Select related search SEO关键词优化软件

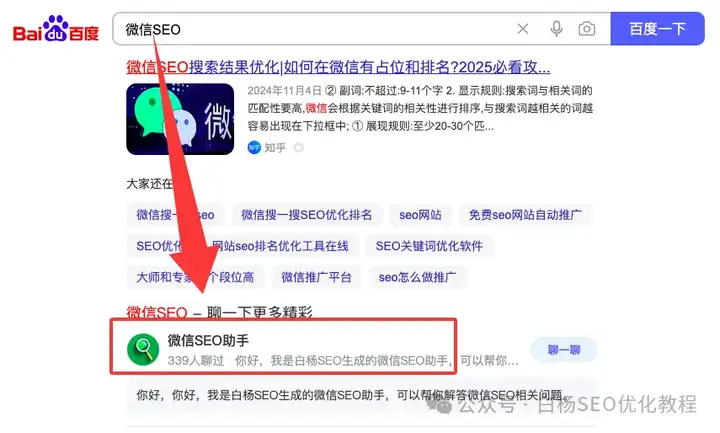pyautogui.click(x=429, y=246)
